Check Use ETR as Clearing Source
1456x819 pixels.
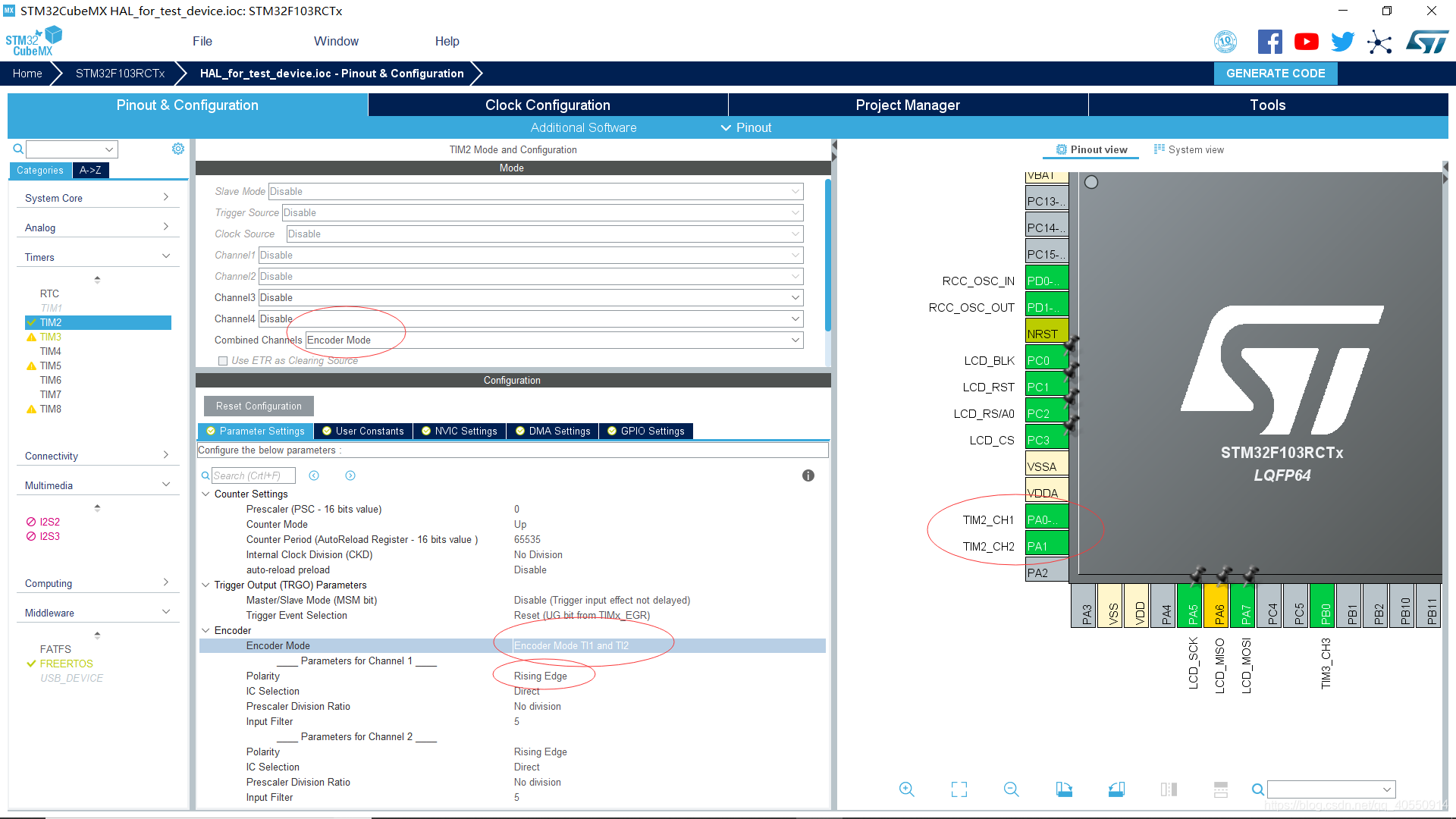pyautogui.click(x=223, y=361)
